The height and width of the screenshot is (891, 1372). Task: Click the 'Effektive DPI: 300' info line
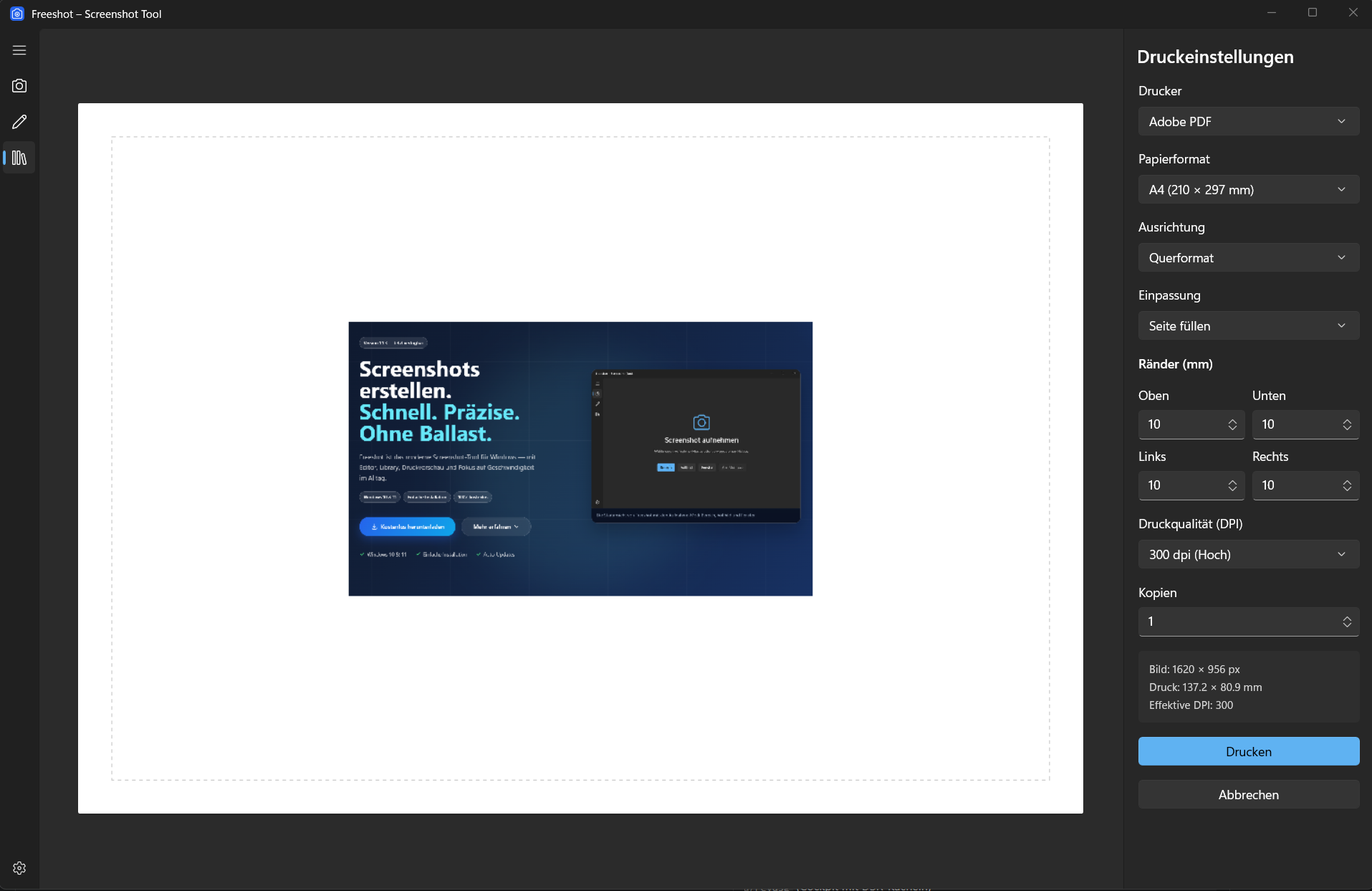(x=1191, y=705)
